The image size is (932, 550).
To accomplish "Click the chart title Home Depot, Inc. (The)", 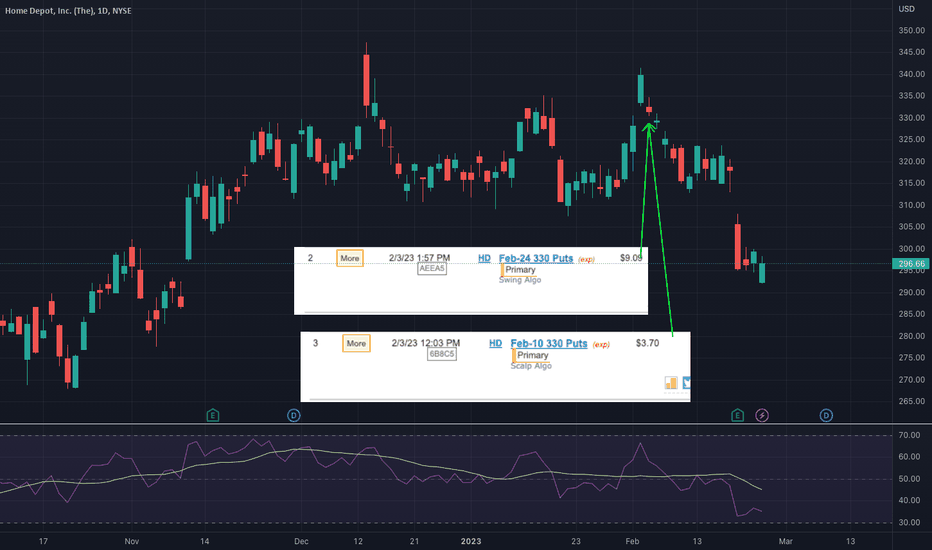I will (49, 11).
